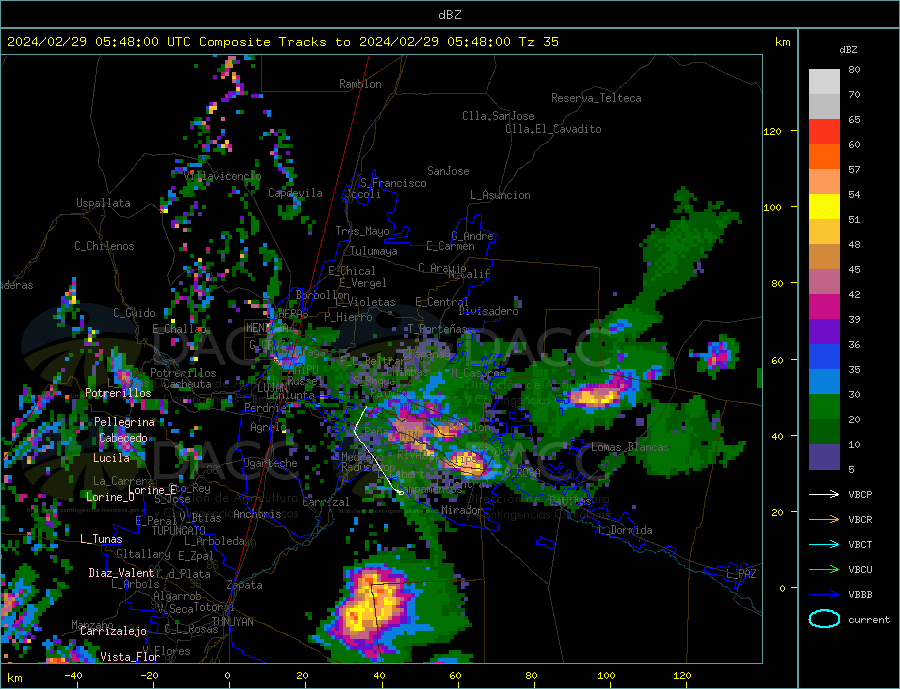This screenshot has height=689, width=900.
Task: Click the 'Divisadero' place label
Action: click(x=488, y=311)
